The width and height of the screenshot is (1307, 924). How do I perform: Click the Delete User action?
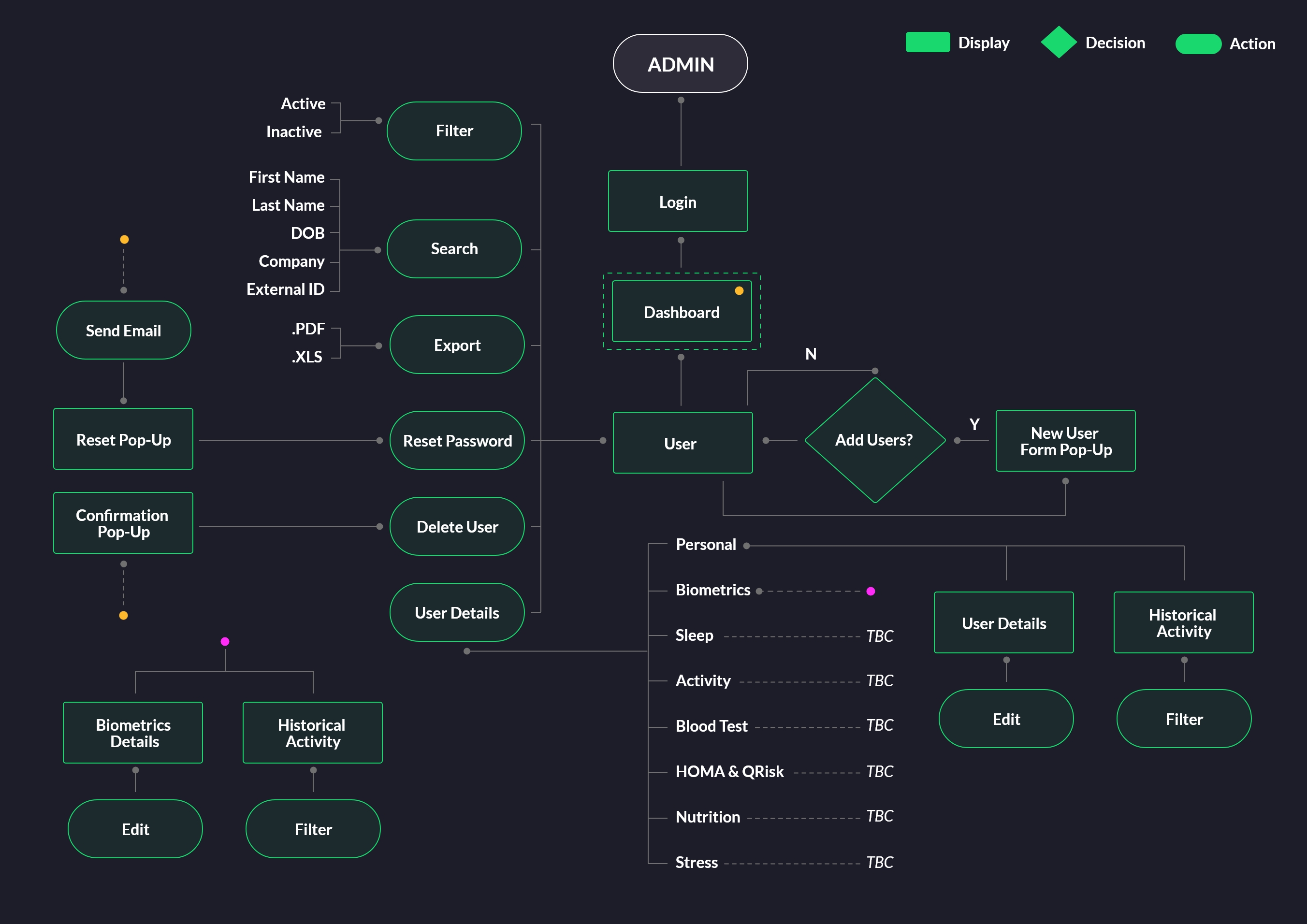point(457,527)
